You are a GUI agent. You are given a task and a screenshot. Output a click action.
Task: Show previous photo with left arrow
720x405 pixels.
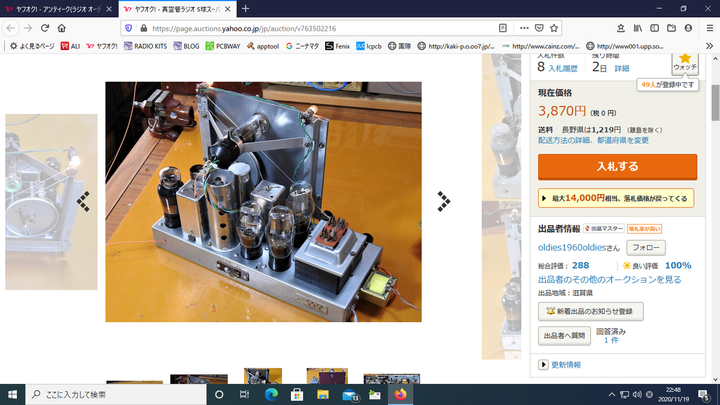84,202
